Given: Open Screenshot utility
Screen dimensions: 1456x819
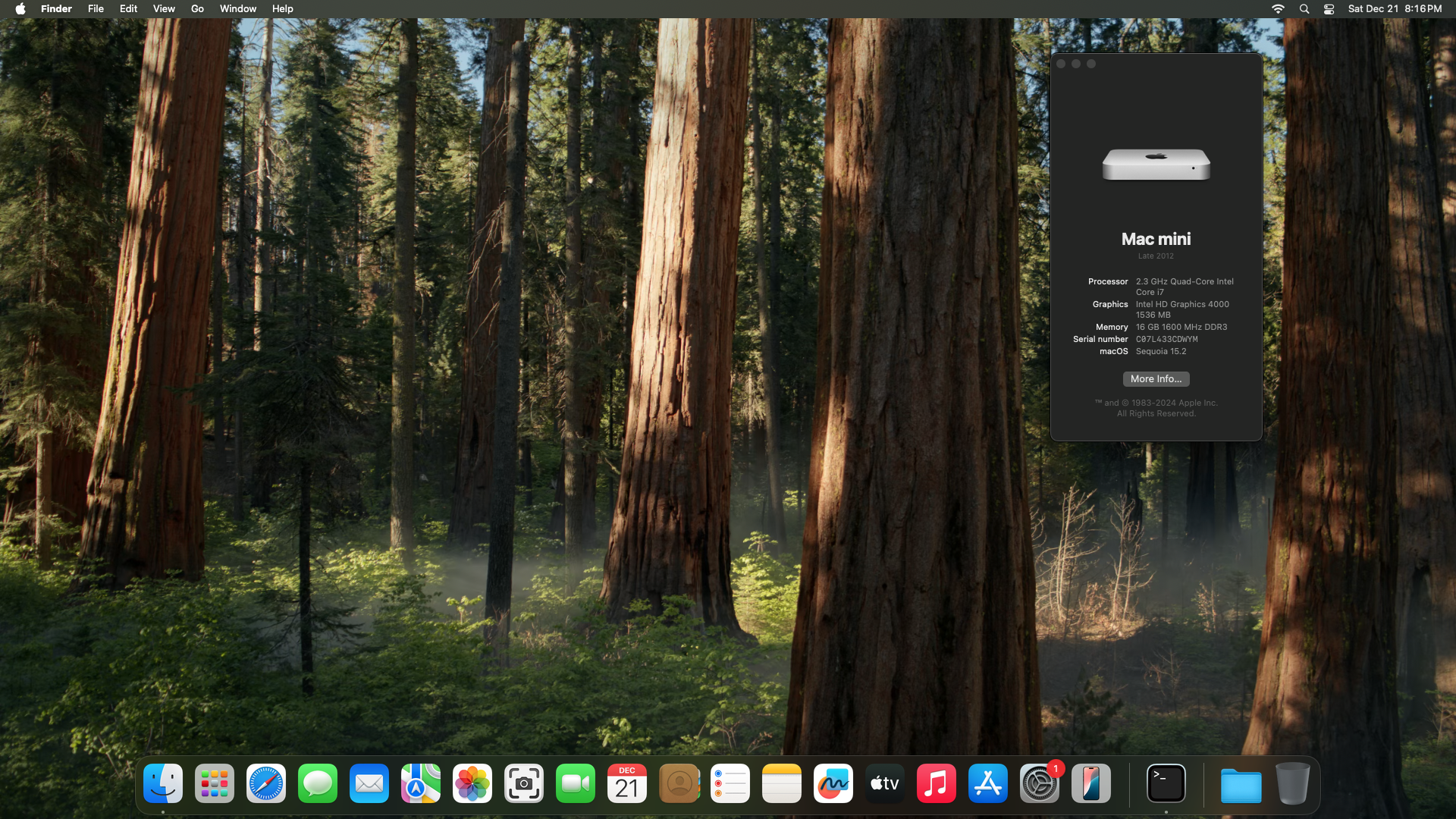Looking at the screenshot, I should (523, 783).
